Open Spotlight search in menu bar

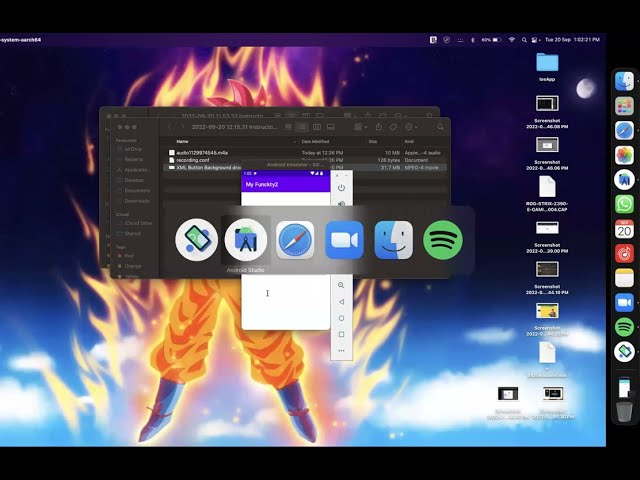pos(524,40)
